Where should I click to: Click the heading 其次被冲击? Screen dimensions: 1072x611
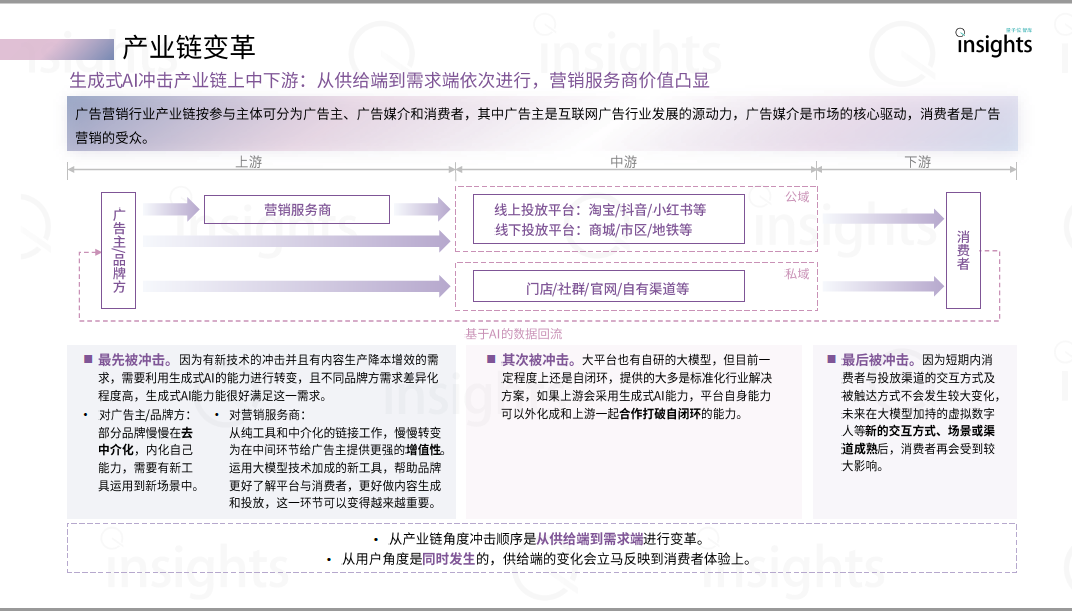tap(538, 360)
